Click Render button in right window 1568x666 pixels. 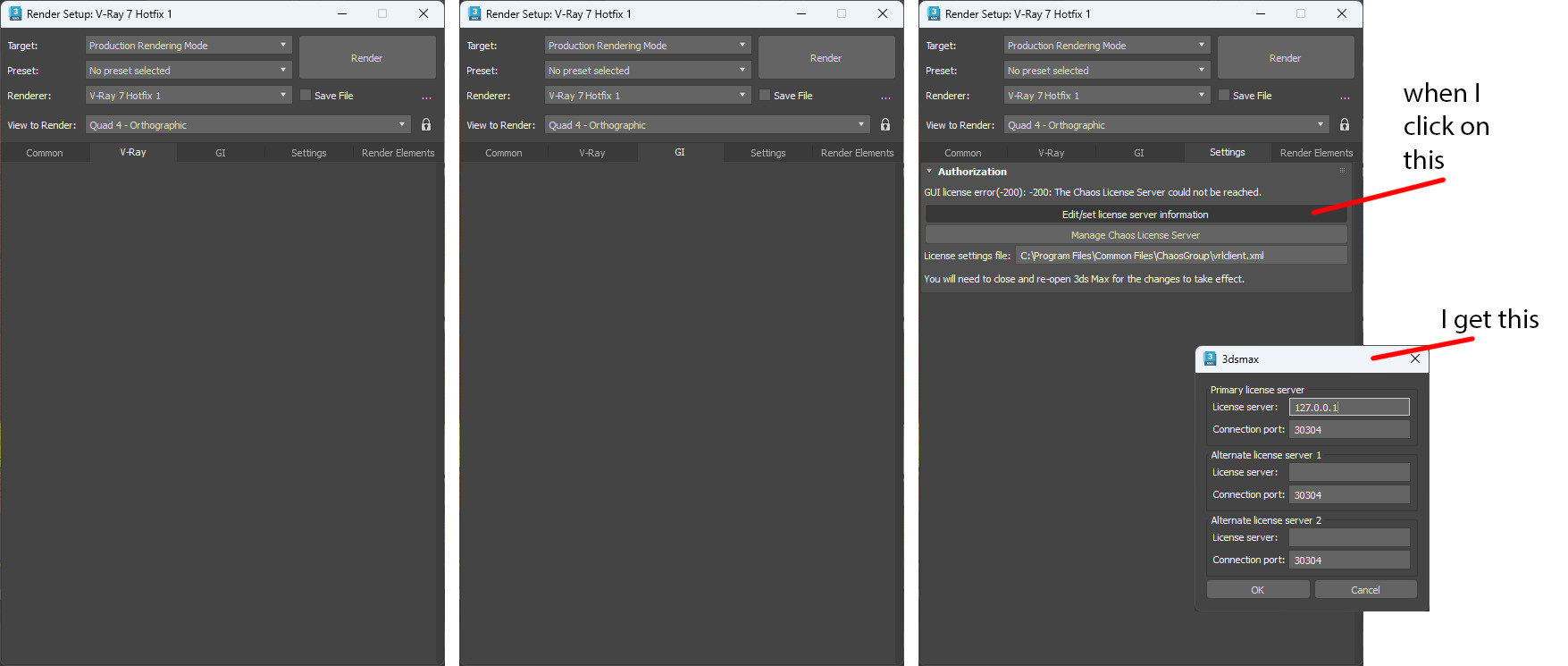1286,57
